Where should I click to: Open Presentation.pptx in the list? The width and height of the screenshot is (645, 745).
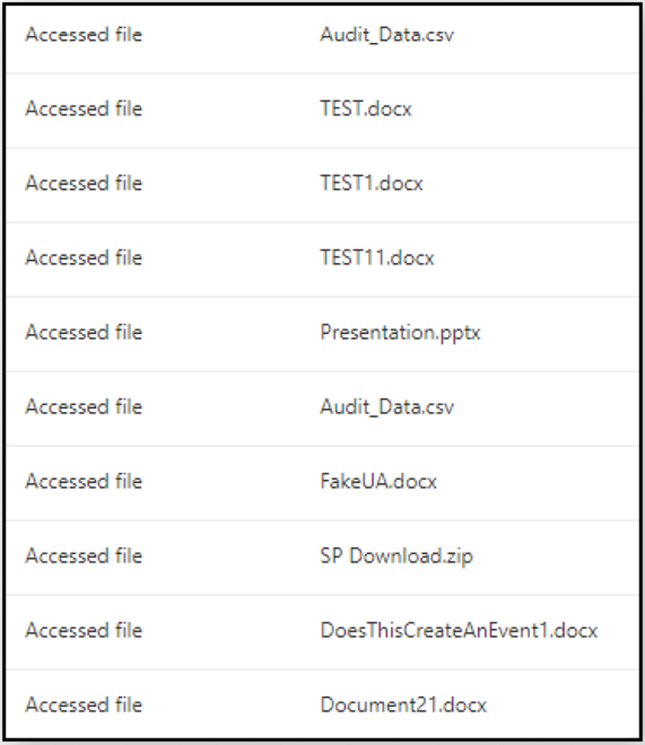[400, 333]
